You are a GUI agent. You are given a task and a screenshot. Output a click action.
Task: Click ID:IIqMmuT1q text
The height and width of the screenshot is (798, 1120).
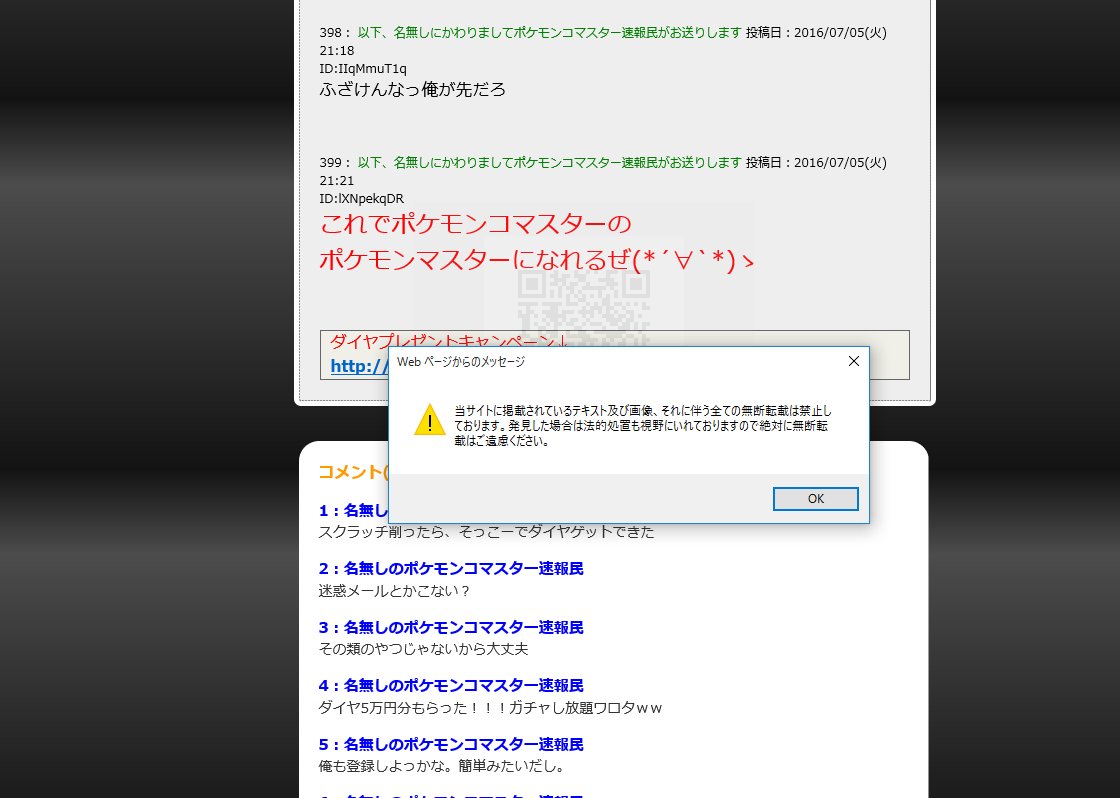click(x=363, y=69)
